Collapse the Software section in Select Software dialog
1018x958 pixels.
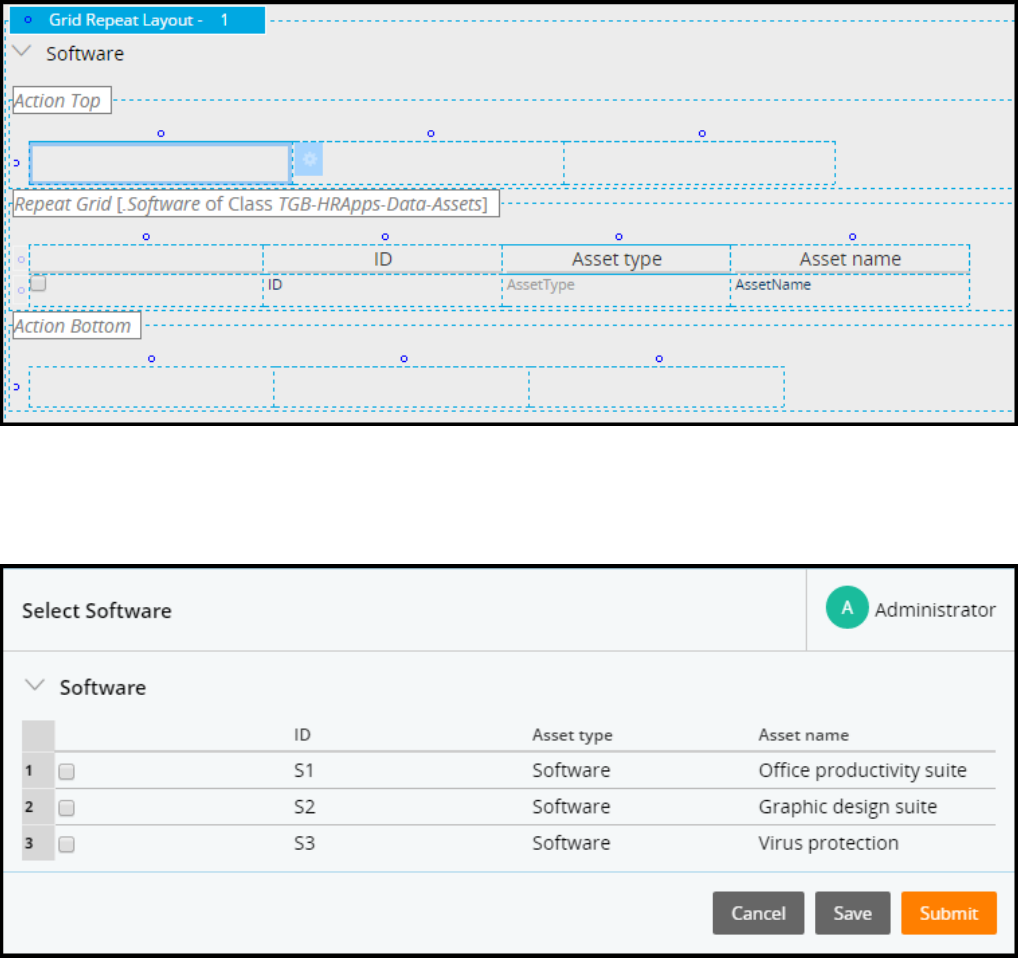pyautogui.click(x=35, y=686)
